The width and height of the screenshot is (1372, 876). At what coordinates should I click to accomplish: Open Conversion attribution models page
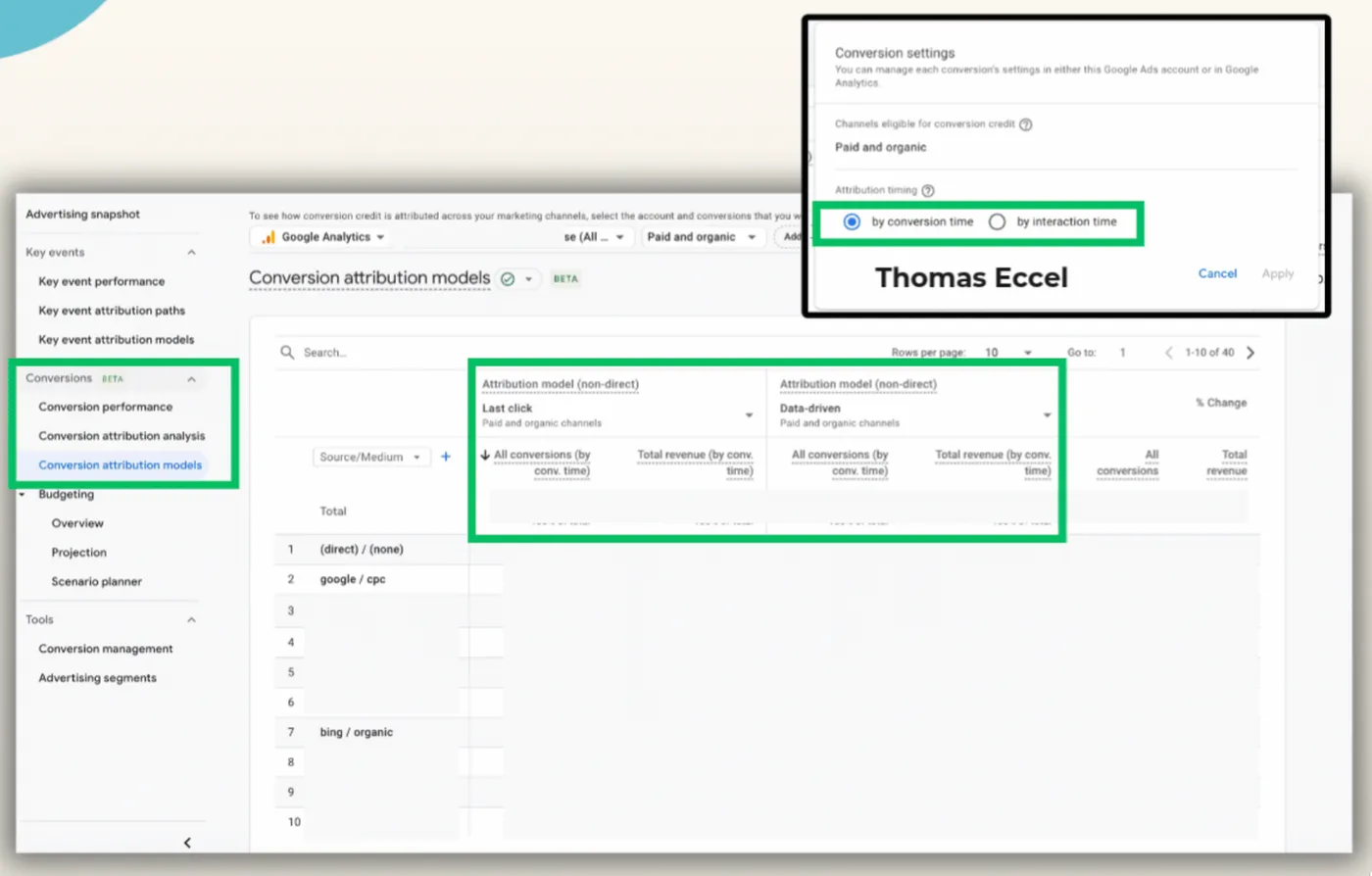(121, 465)
